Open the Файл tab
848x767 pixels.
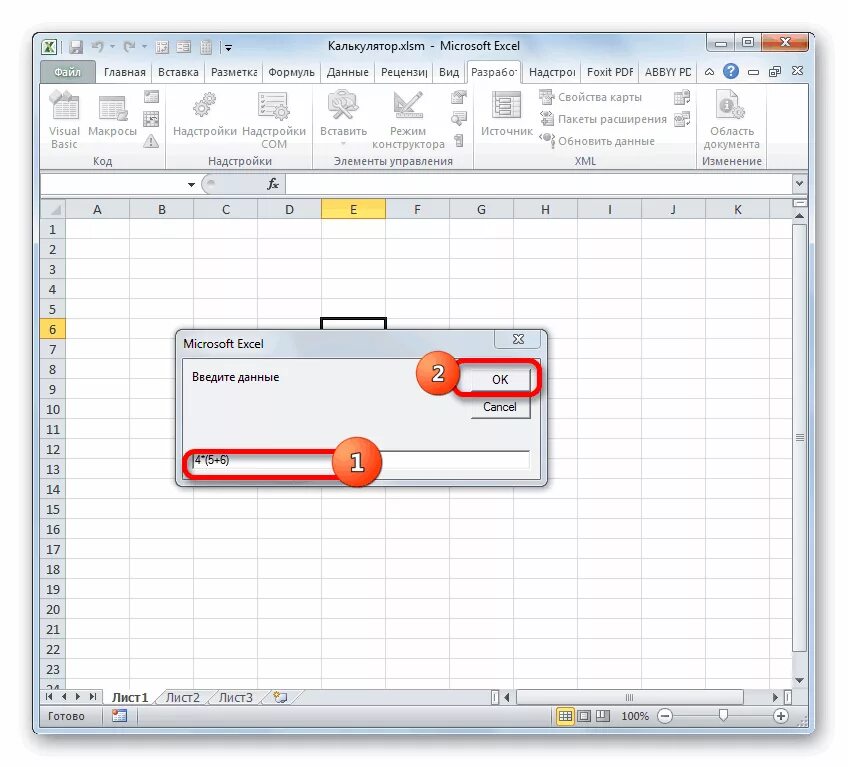pyautogui.click(x=67, y=72)
